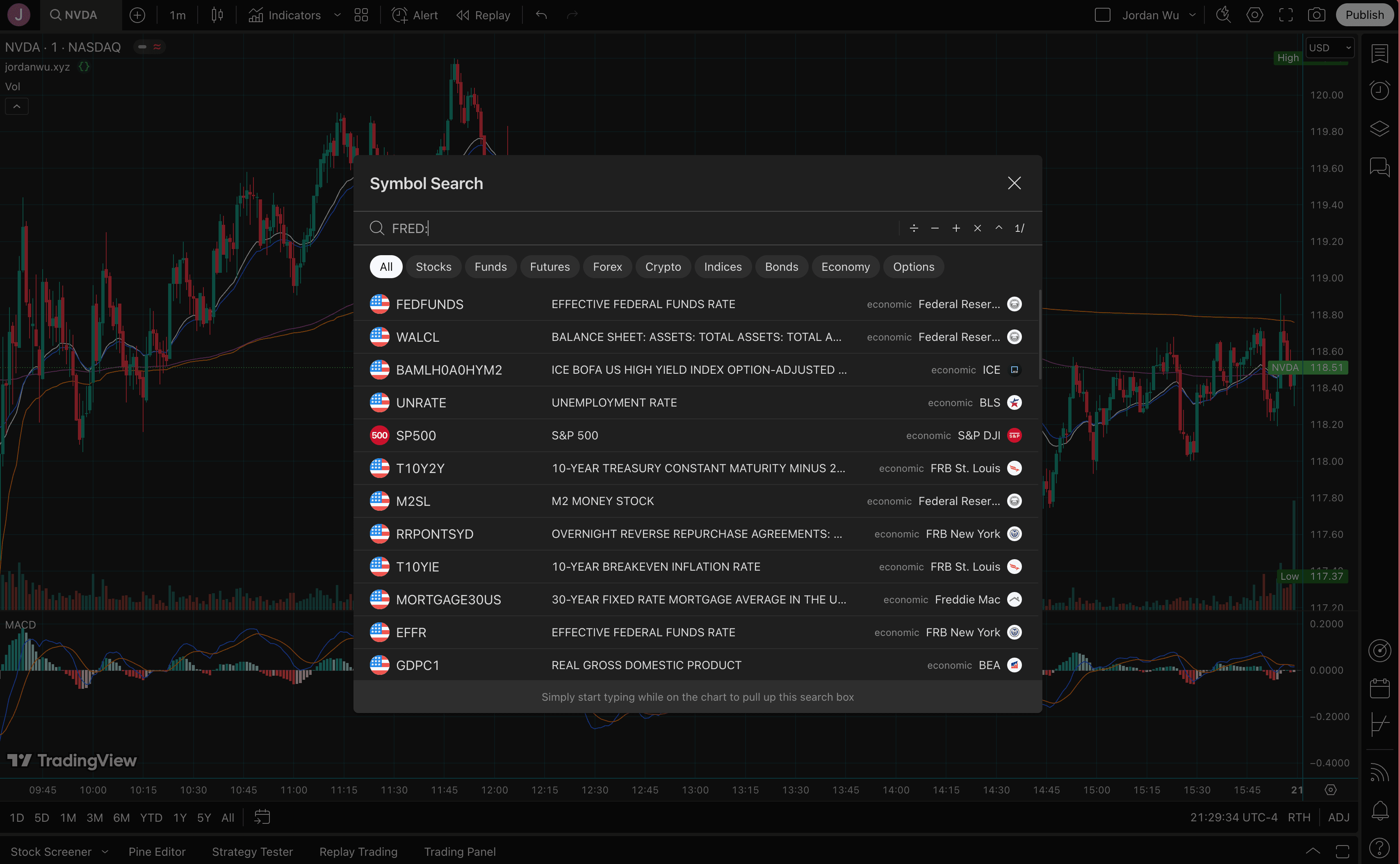Select the Economy filter tab
This screenshot has width=1400, height=864.
coord(845,267)
